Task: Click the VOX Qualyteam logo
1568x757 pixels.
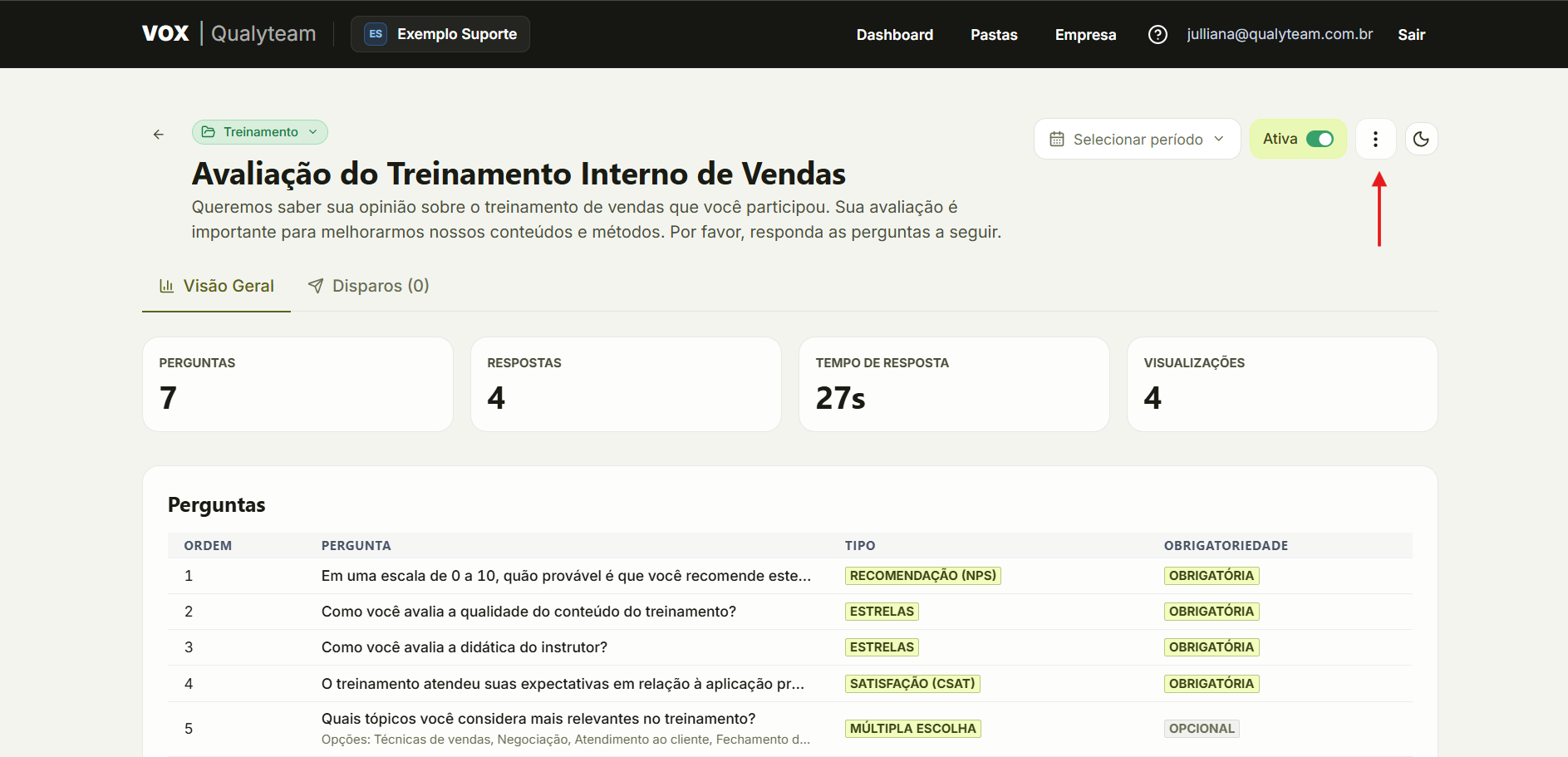Action: pyautogui.click(x=229, y=33)
